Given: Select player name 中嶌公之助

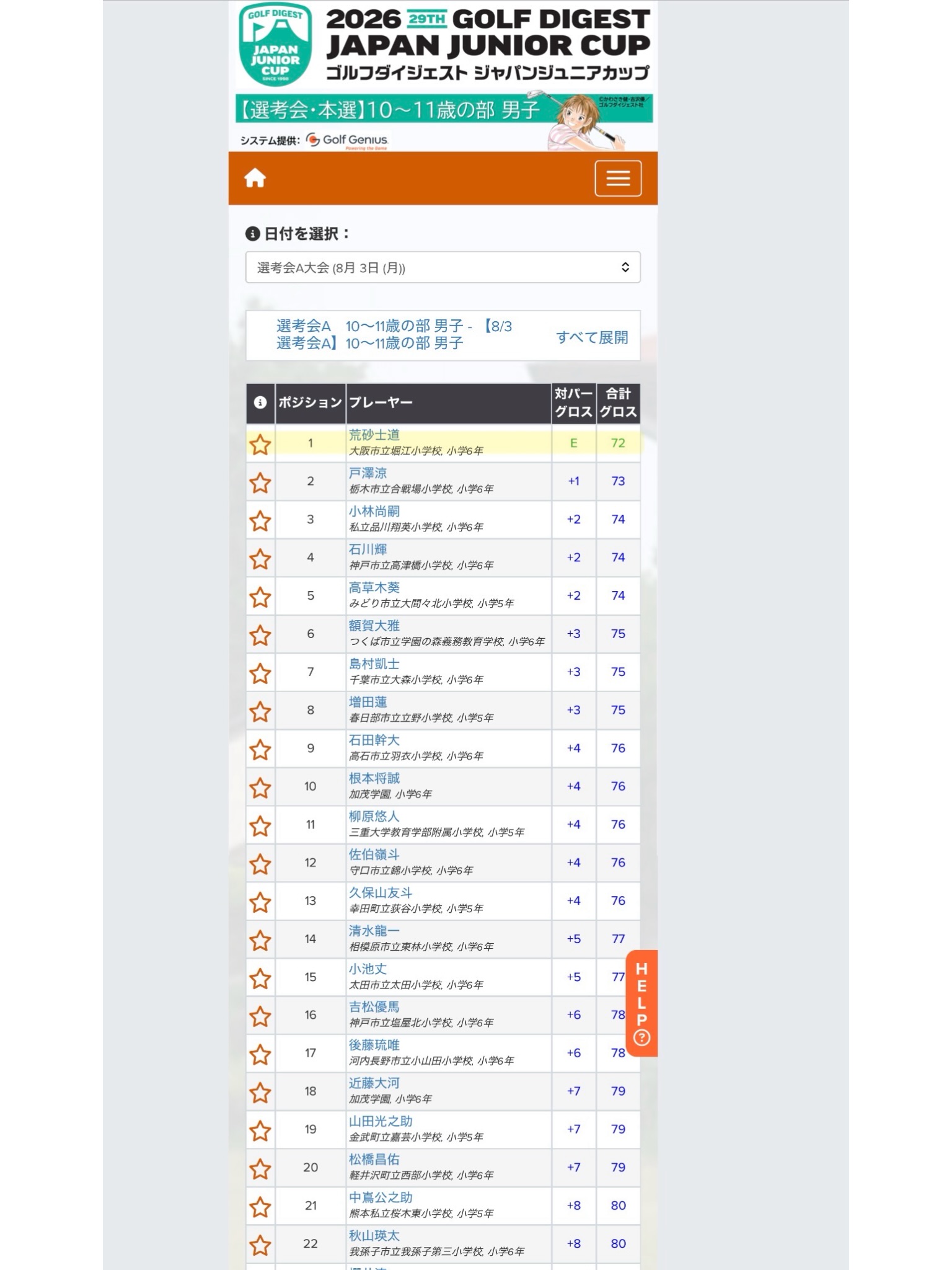Looking at the screenshot, I should click(380, 1197).
